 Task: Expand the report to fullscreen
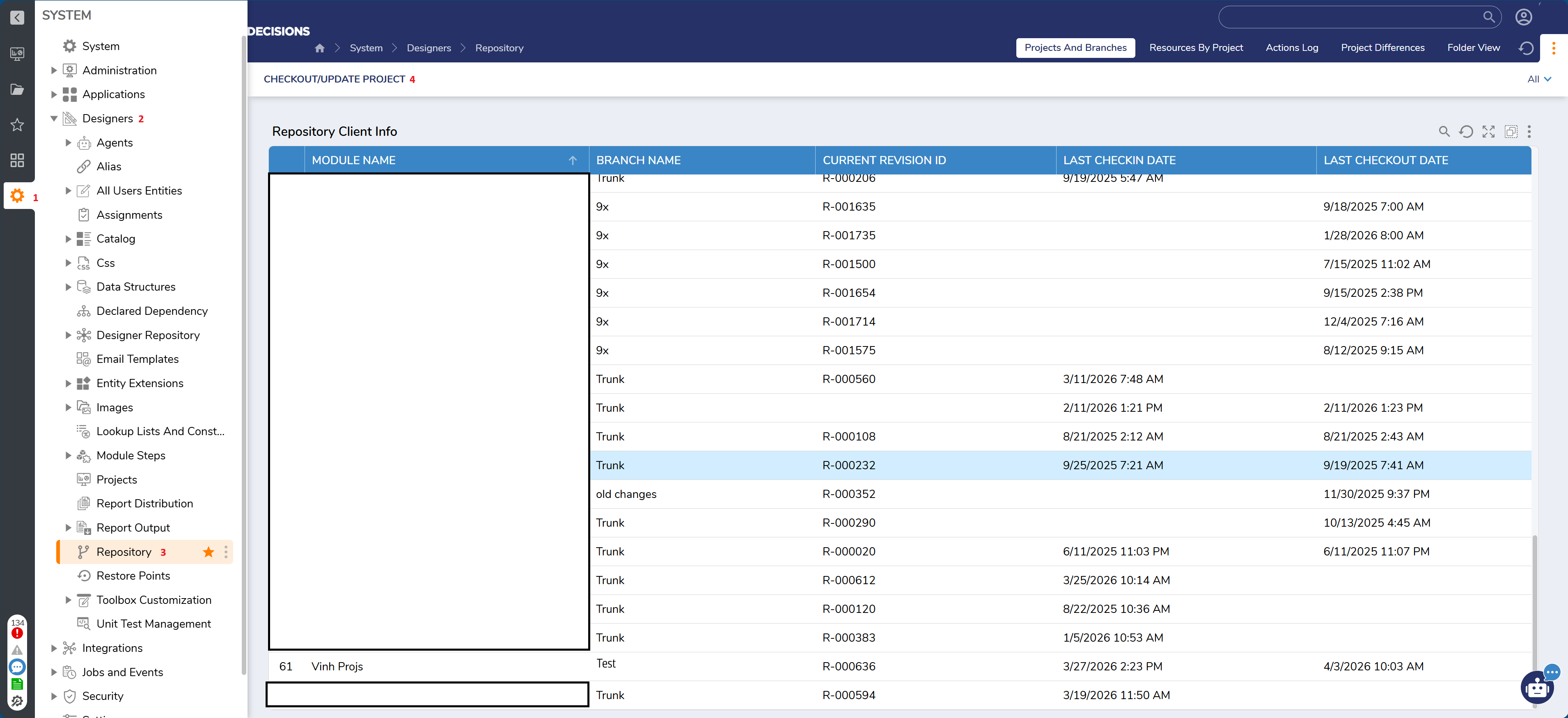pos(1488,131)
